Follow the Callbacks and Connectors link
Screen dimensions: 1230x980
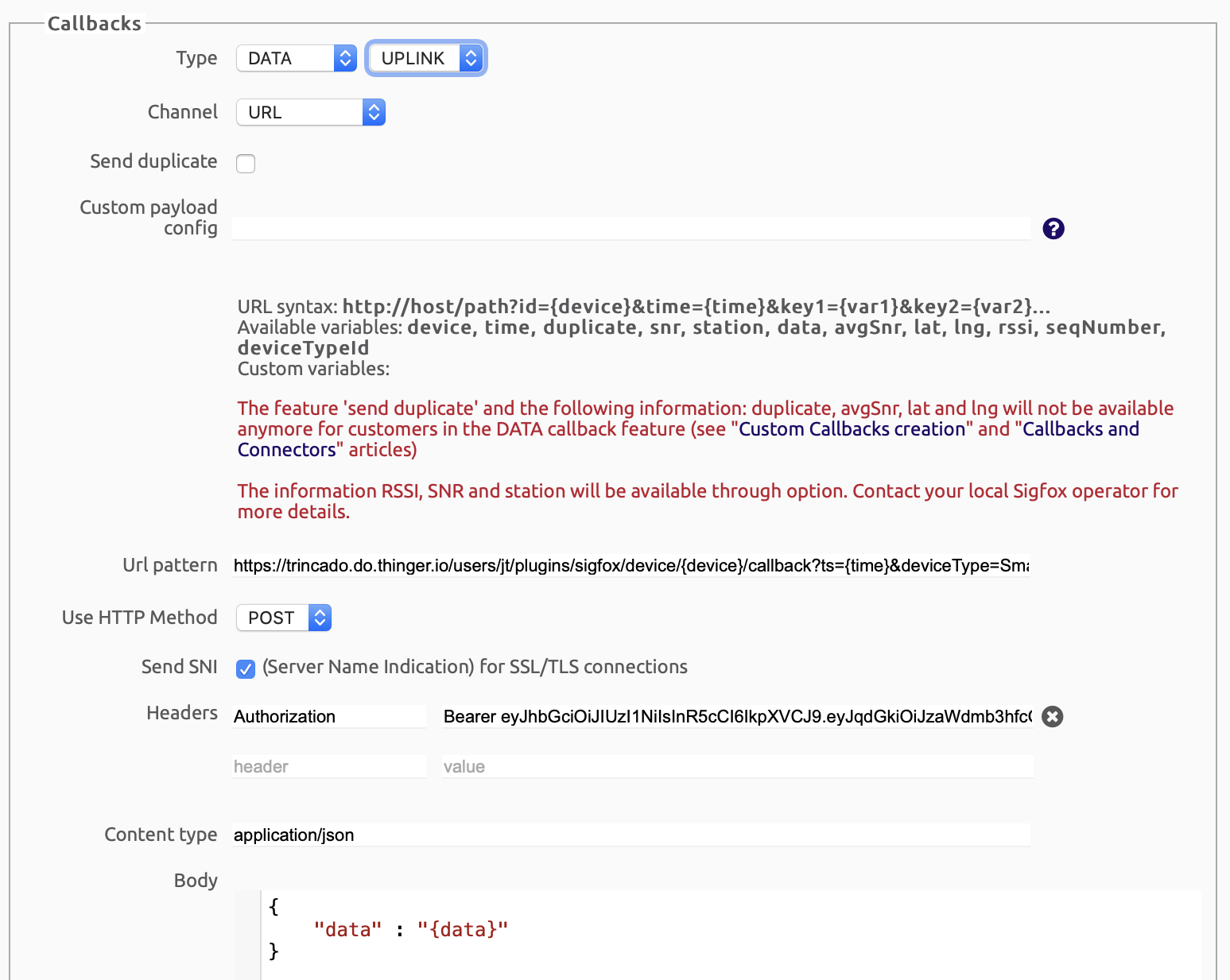(1080, 429)
